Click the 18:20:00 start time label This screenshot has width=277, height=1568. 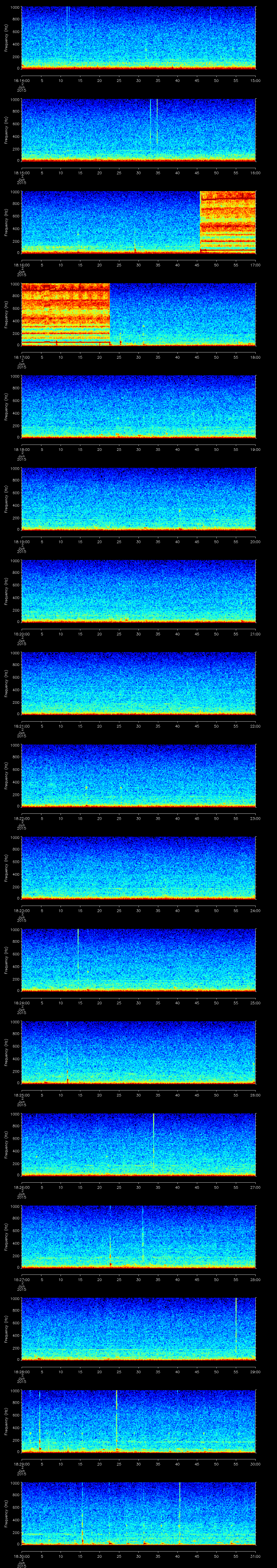coord(21,634)
